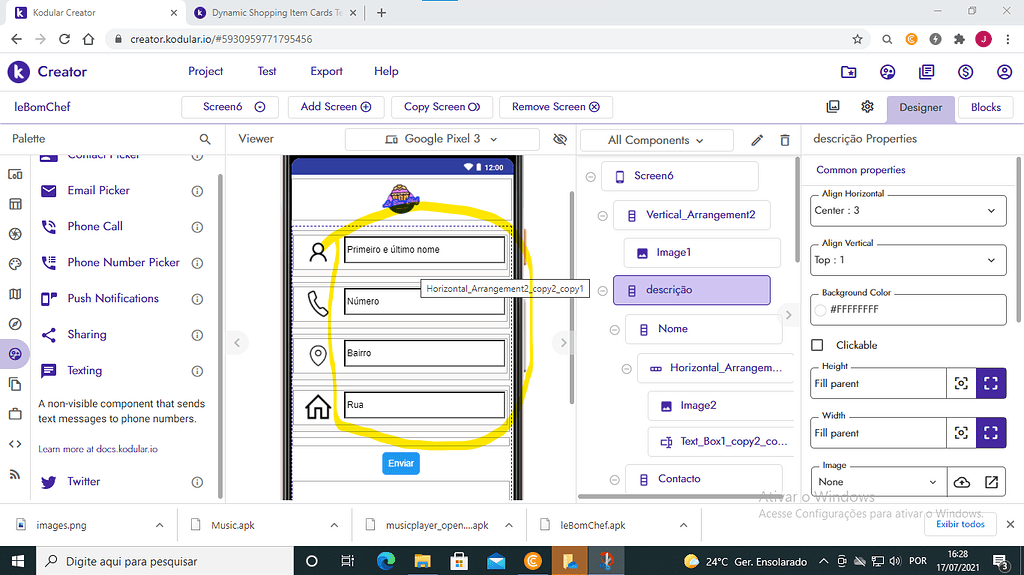
Task: Set Width to fill parent icon button
Action: point(991,433)
